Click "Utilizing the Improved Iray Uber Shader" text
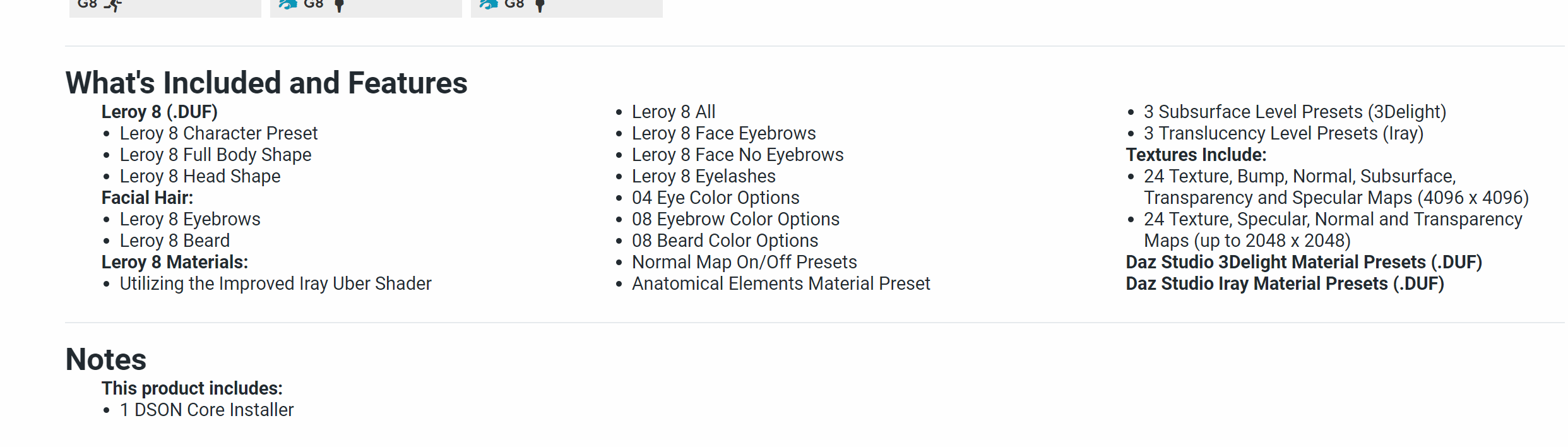The width and height of the screenshot is (1568, 447). [x=275, y=283]
